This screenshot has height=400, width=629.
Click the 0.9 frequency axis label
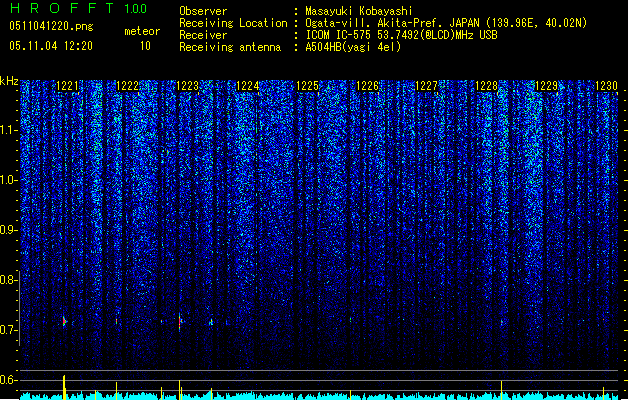[9, 230]
